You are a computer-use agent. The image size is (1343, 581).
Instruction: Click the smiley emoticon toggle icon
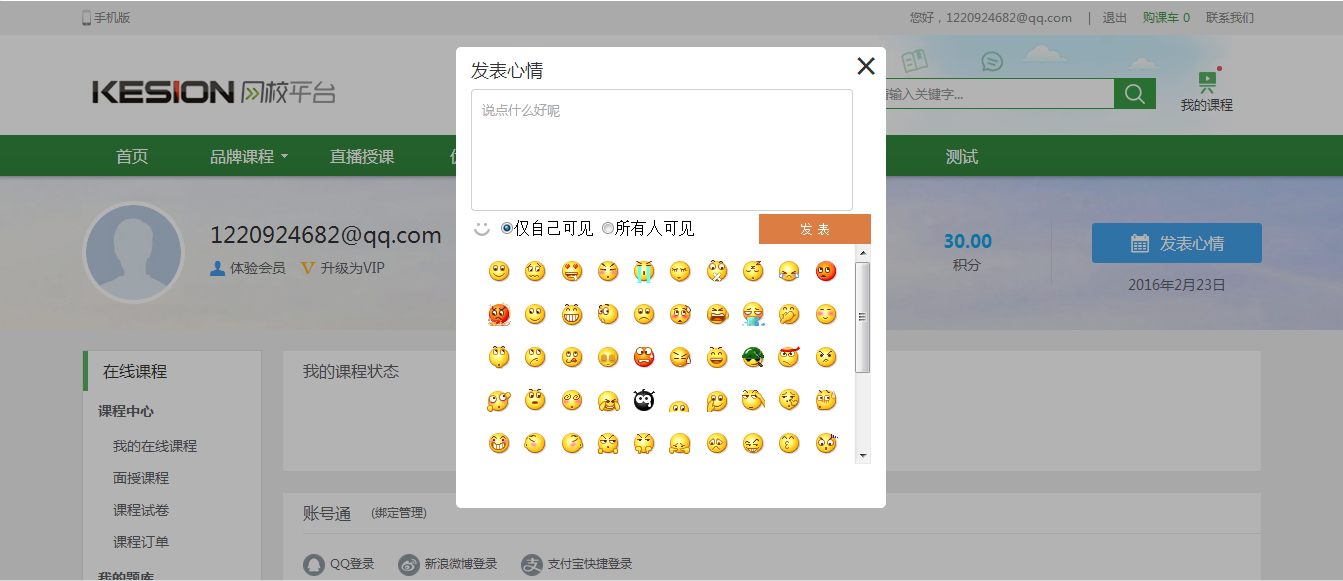click(x=482, y=229)
